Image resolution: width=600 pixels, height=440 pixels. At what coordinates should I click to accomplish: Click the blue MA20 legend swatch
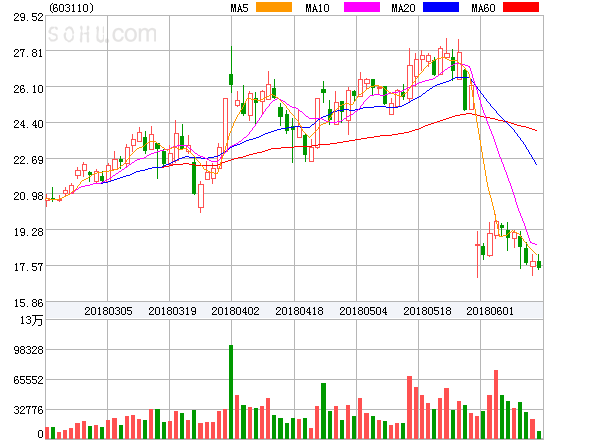click(441, 7)
